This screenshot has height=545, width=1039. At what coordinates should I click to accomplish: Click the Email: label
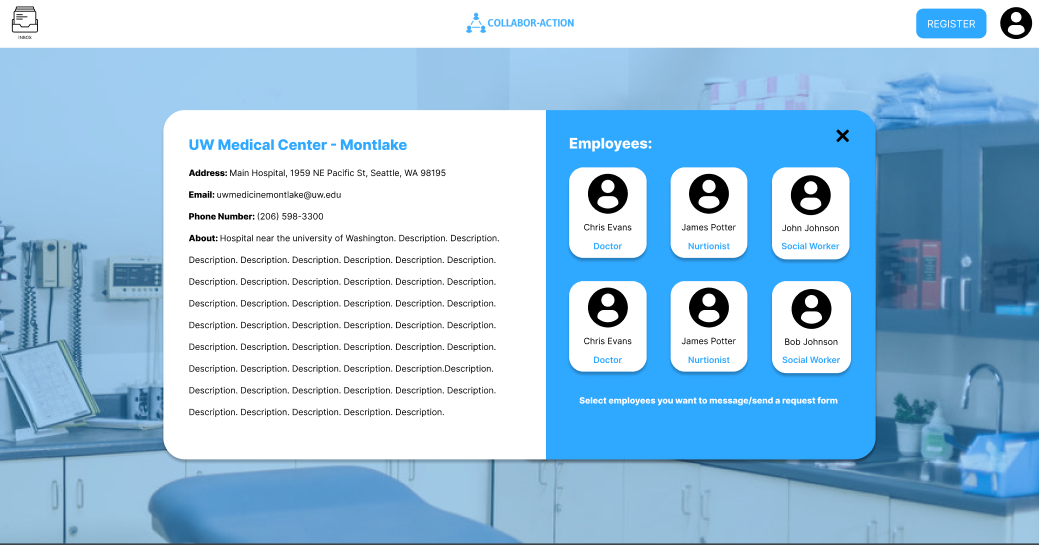(201, 195)
